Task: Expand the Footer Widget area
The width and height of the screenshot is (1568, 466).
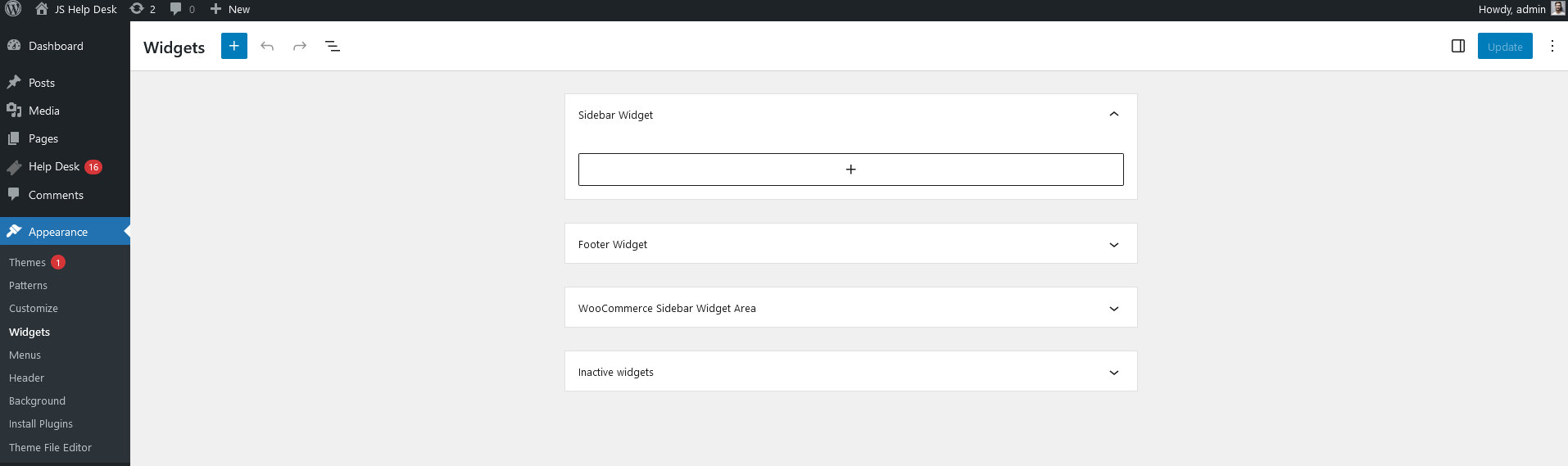Action: [1113, 244]
